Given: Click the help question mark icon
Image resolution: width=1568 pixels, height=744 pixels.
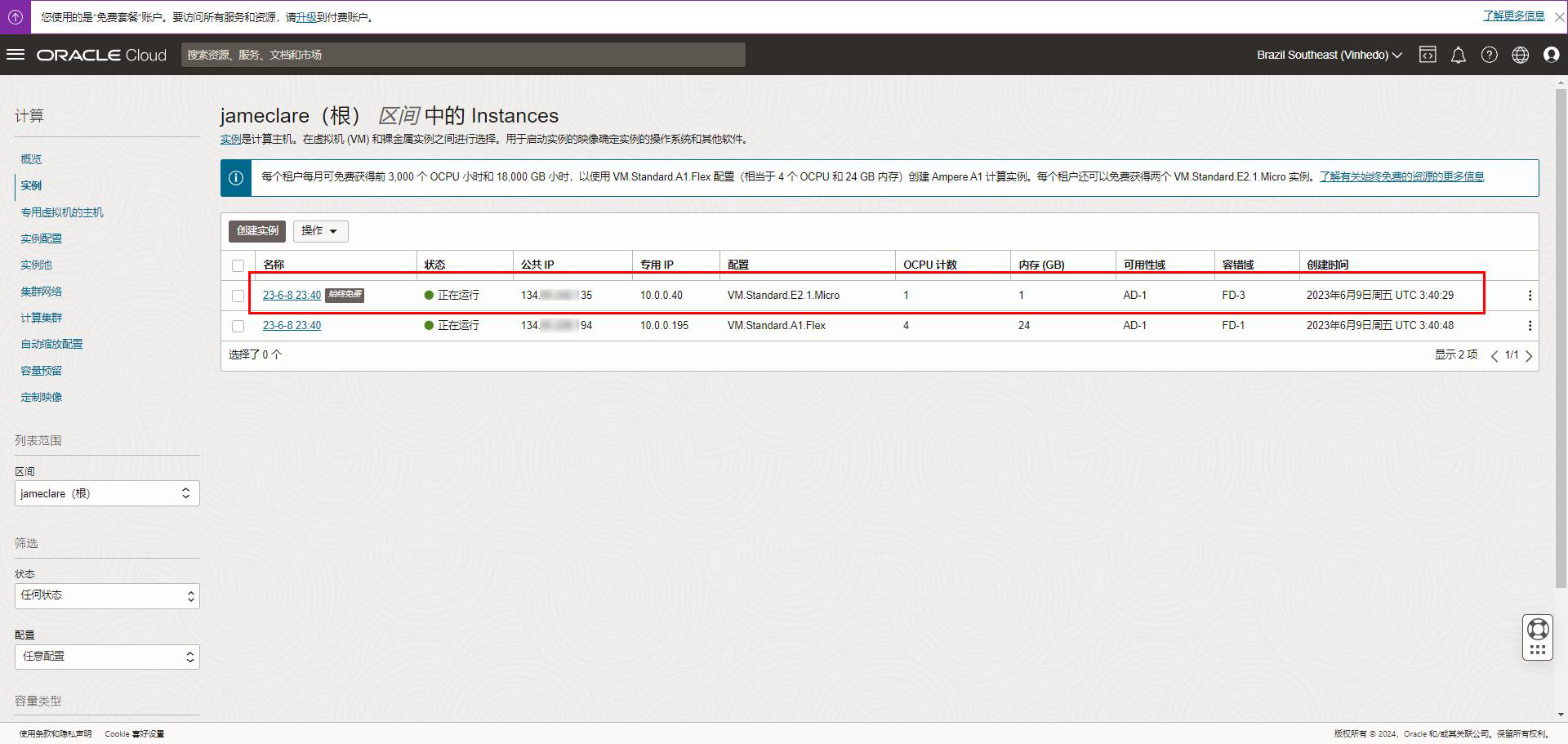Looking at the screenshot, I should coord(1489,55).
